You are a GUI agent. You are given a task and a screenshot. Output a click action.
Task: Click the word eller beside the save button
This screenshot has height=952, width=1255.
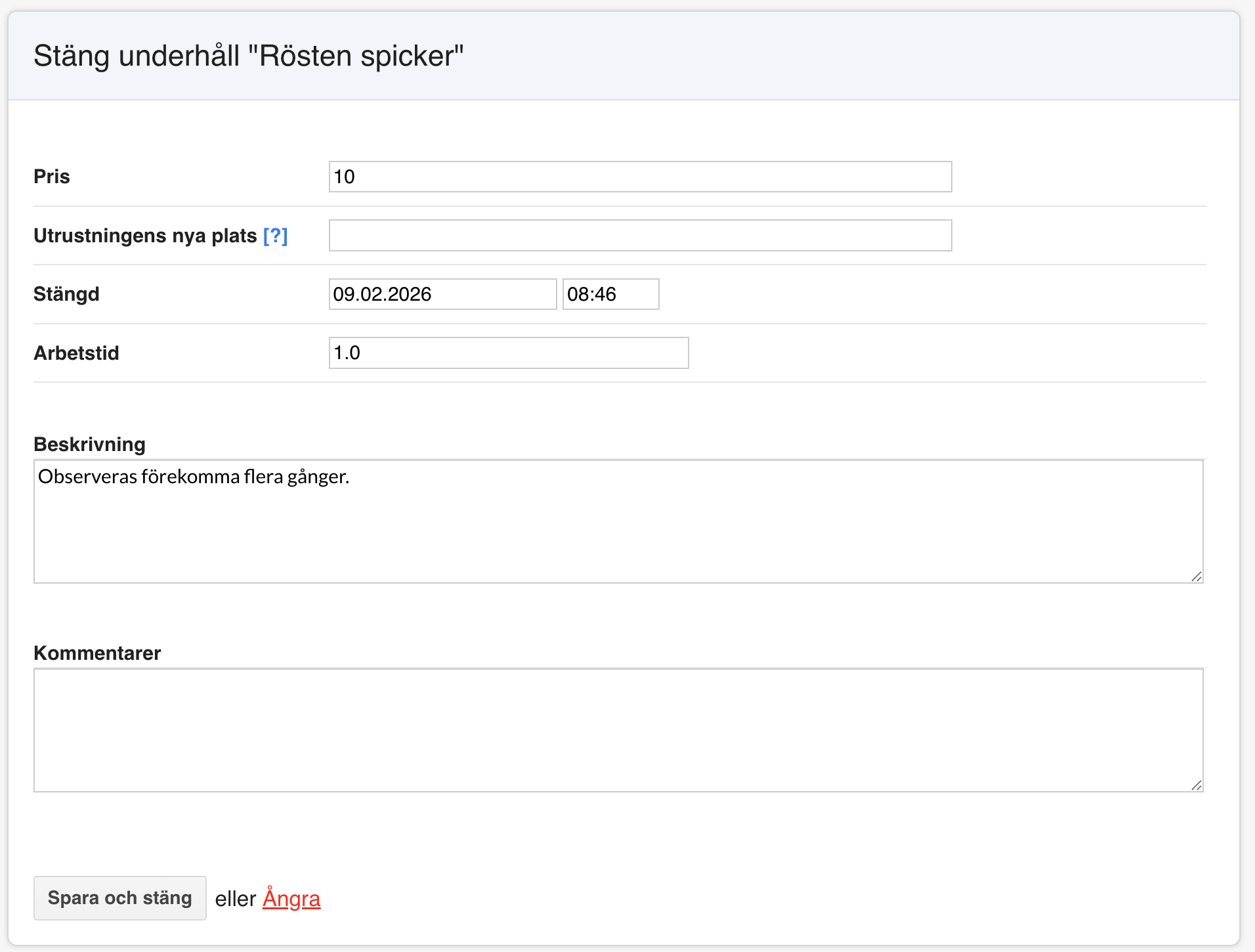tap(235, 899)
